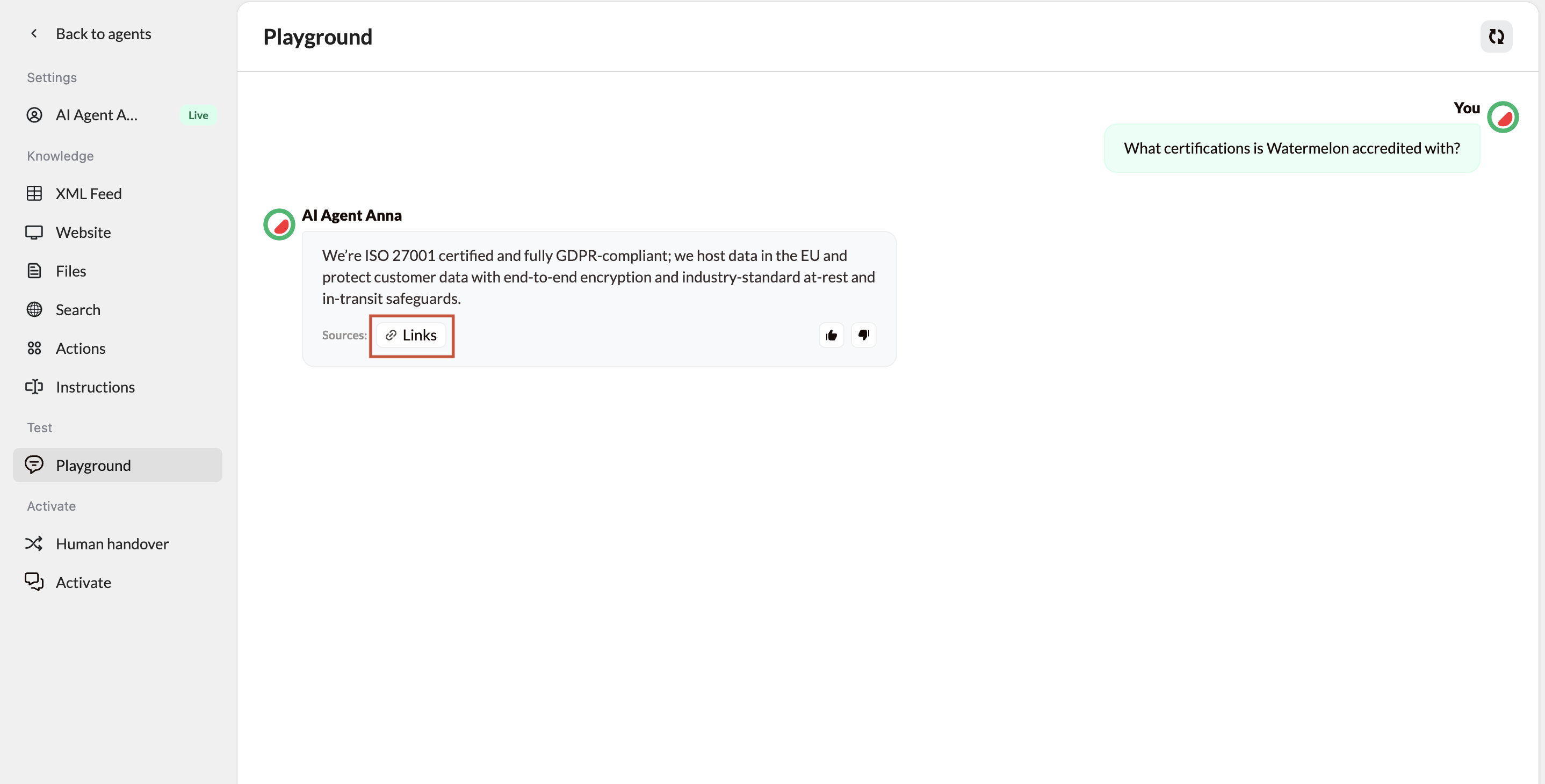
Task: Open the Instructions section
Action: pyautogui.click(x=95, y=387)
